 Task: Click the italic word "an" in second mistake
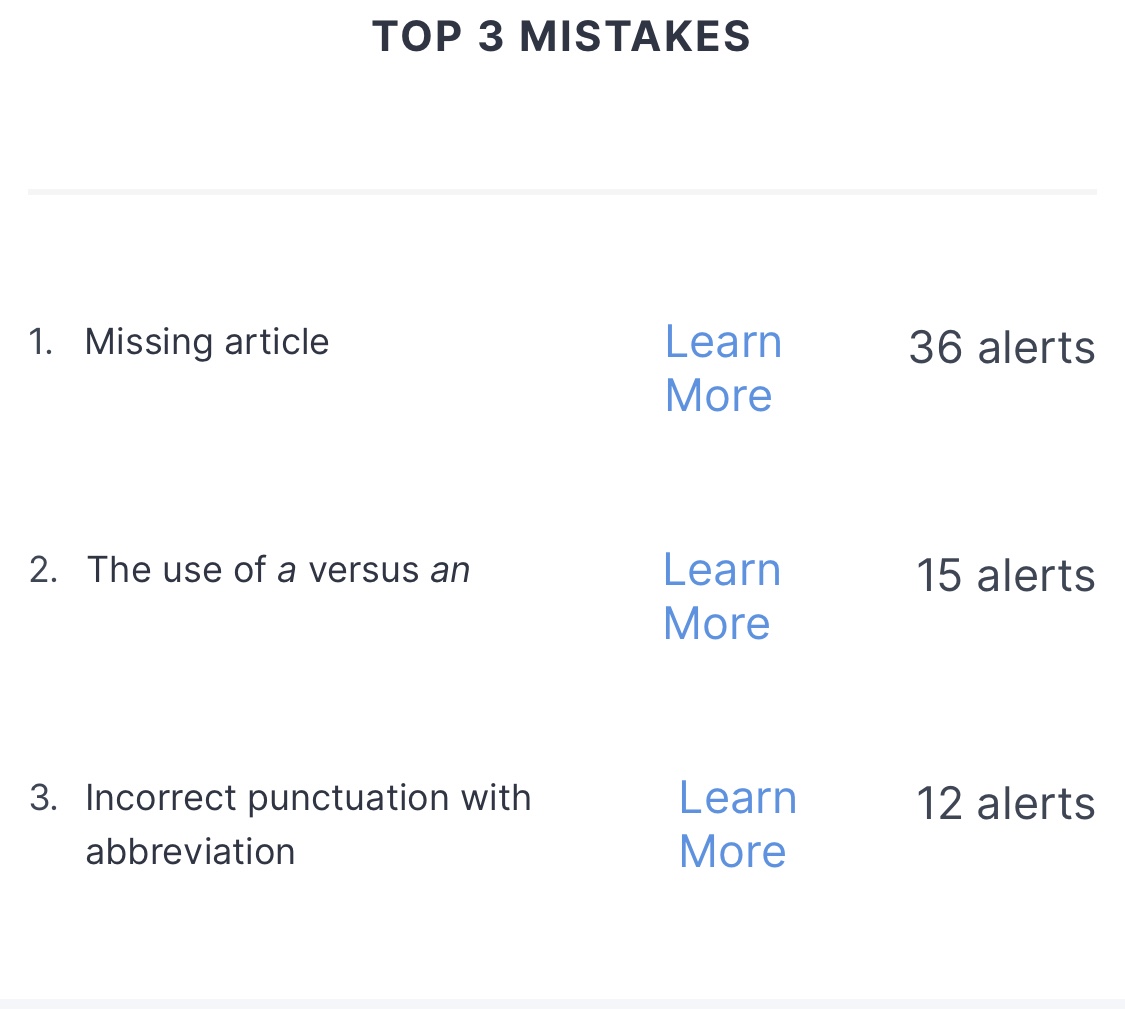[x=450, y=571]
